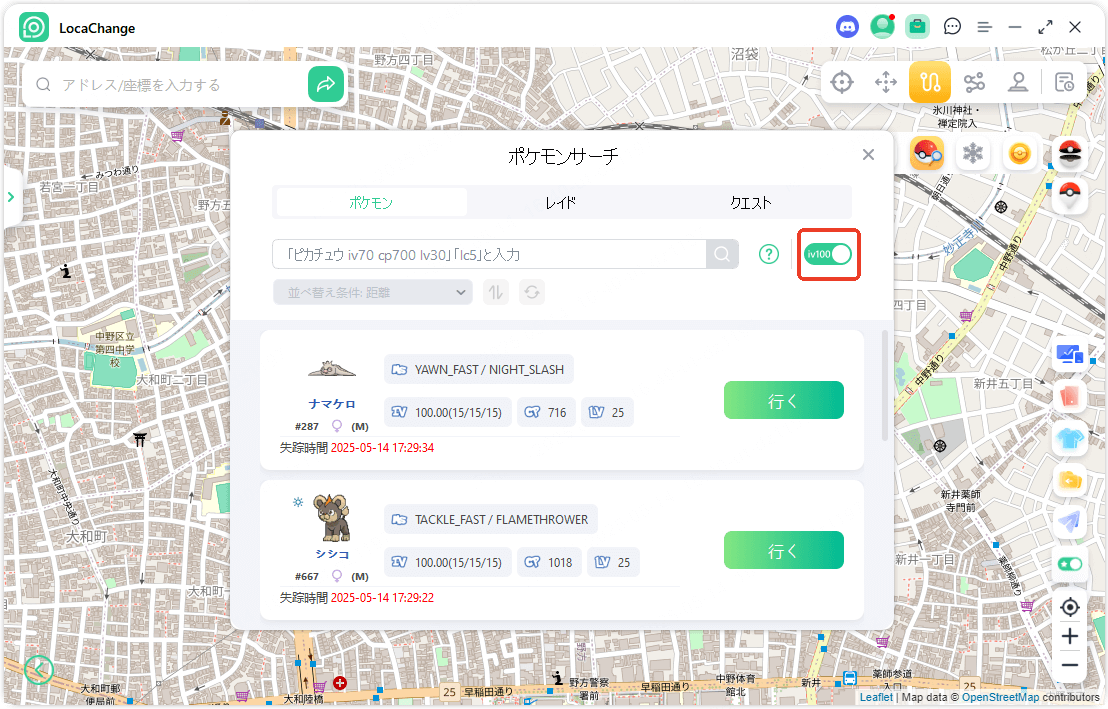Click the results list scrollbar
1108x709 pixels.
tap(885, 385)
